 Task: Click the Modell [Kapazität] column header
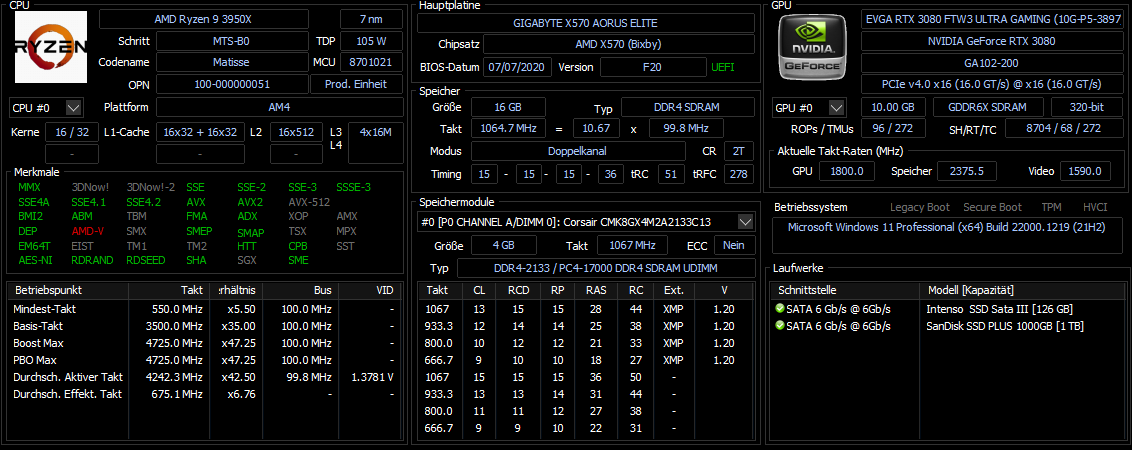1021,290
